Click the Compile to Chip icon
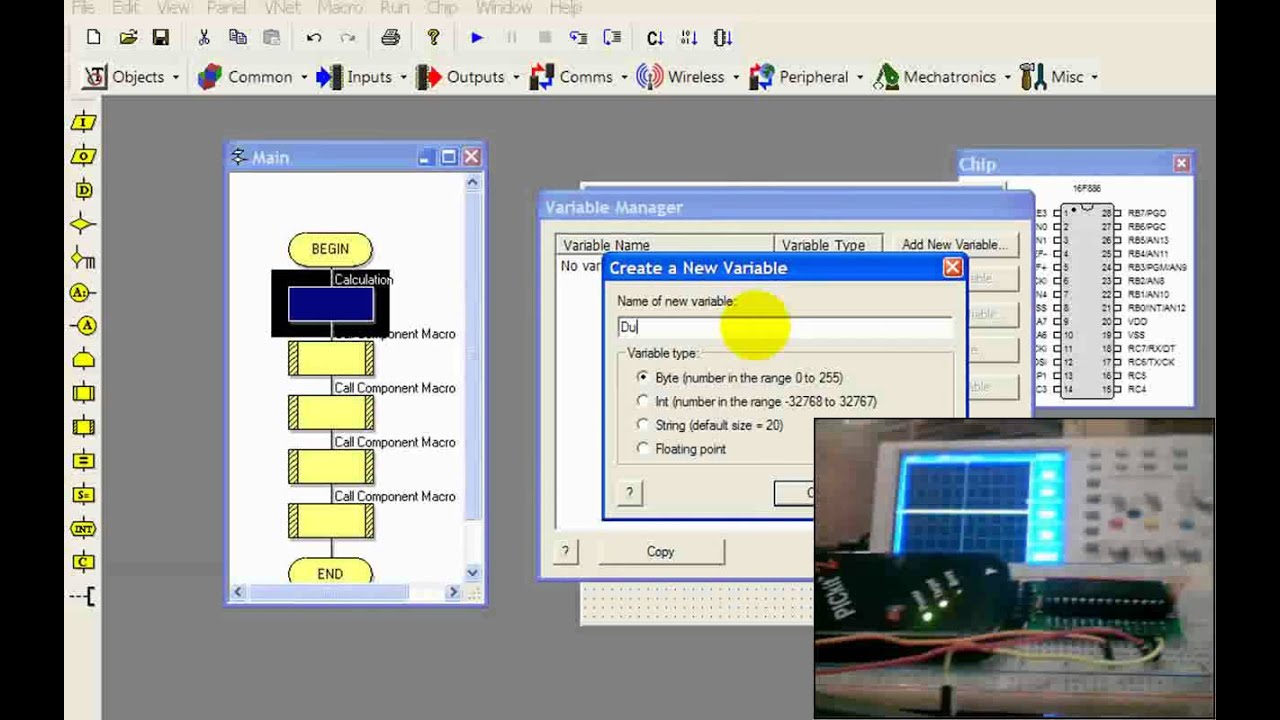Viewport: 1280px width, 720px height. point(723,38)
